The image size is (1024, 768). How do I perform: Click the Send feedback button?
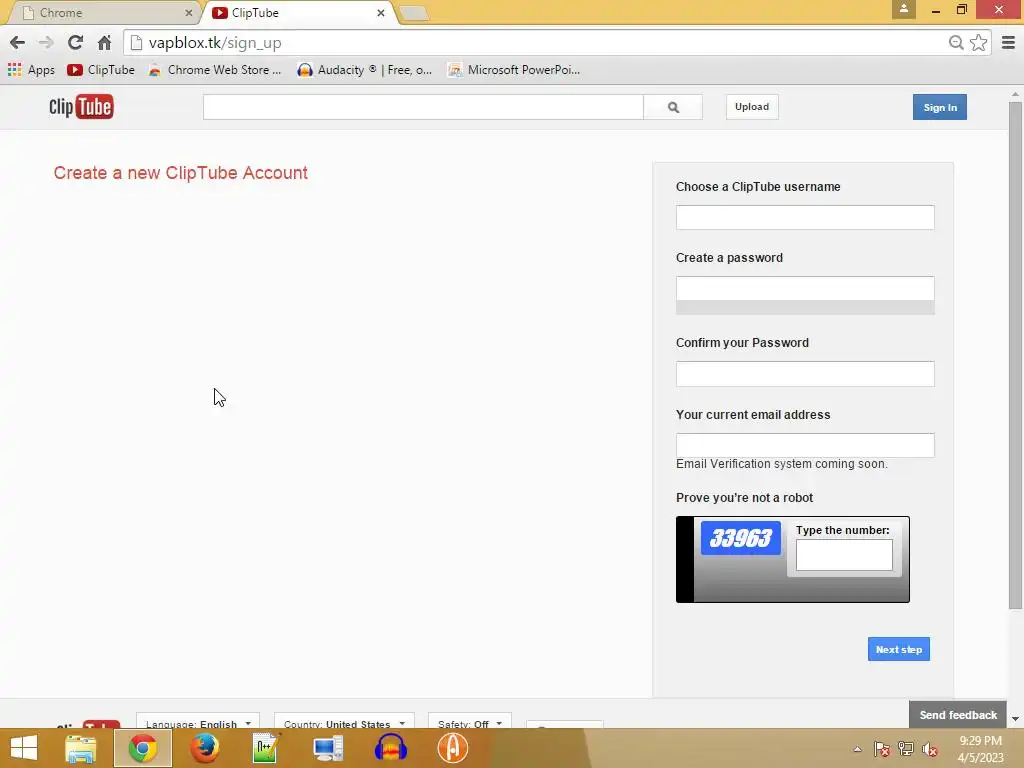coord(958,715)
